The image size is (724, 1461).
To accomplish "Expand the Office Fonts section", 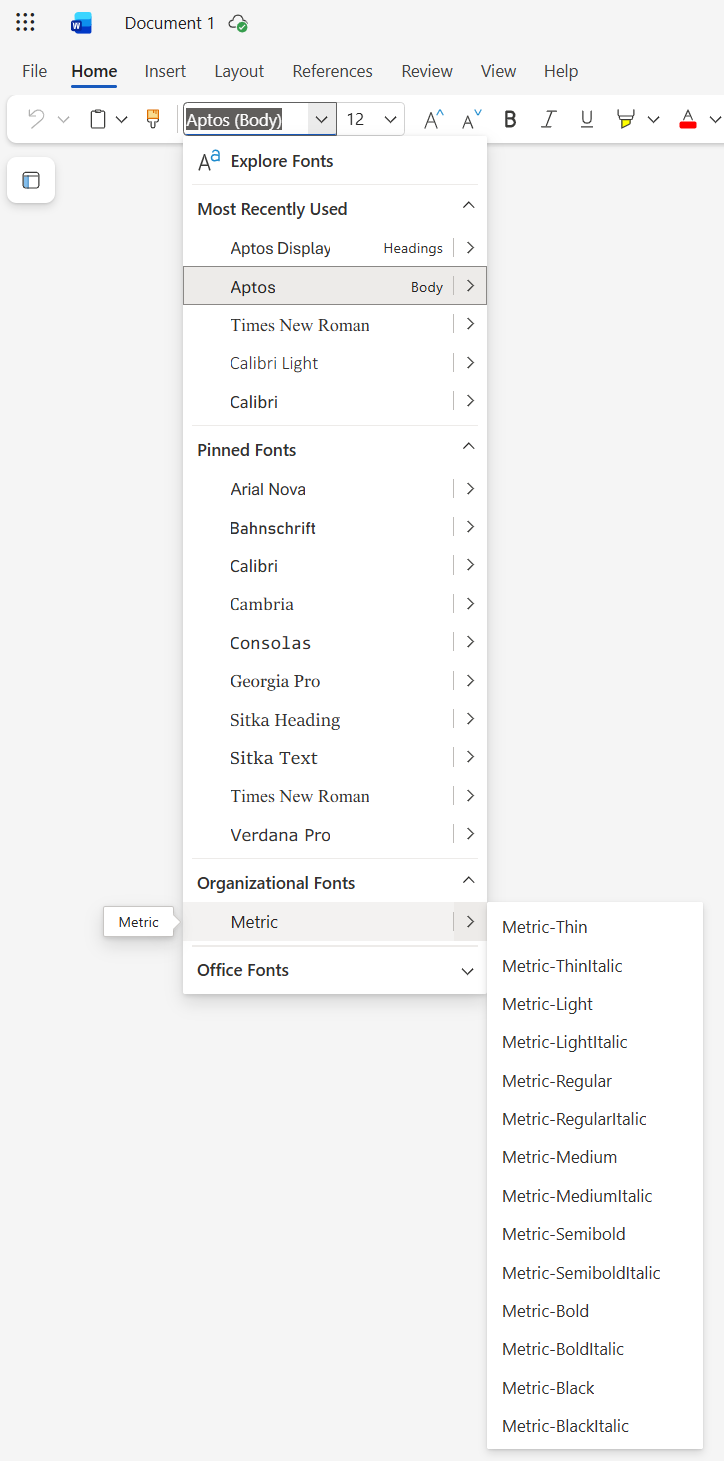I will 467,971.
